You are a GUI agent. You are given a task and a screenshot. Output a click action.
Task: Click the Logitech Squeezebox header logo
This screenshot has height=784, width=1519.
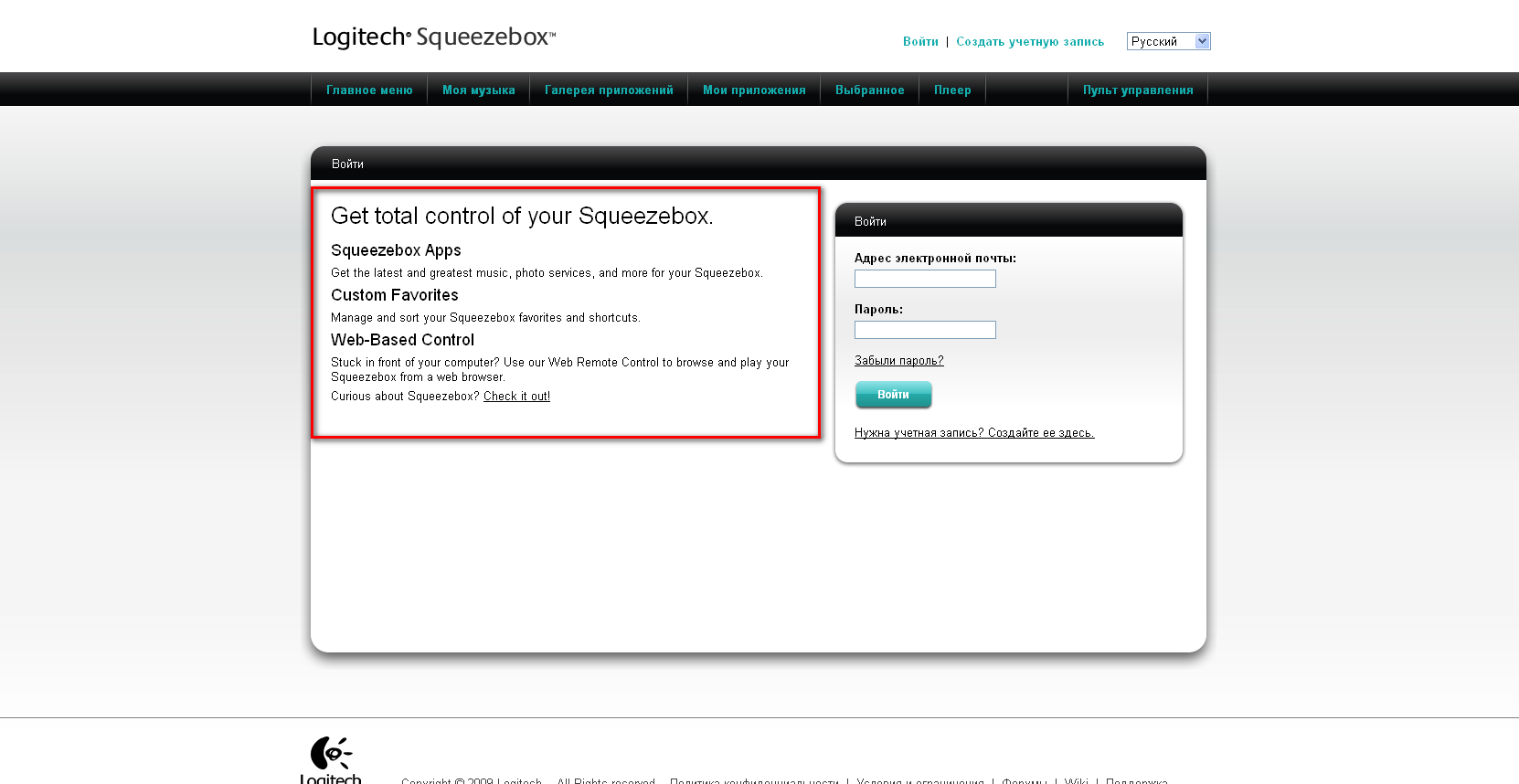[x=433, y=37]
